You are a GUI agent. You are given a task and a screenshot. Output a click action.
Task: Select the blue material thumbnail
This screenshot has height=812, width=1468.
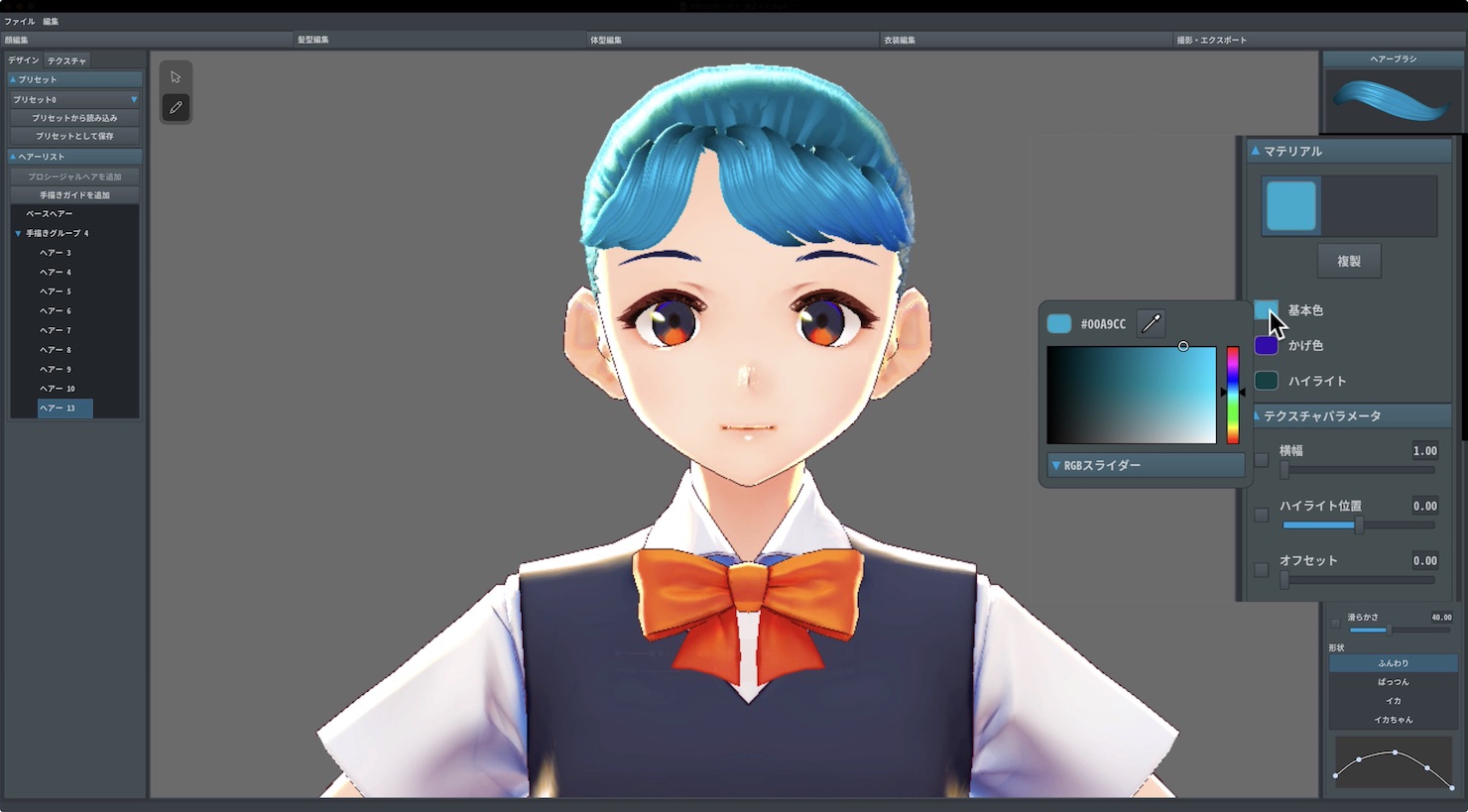pyautogui.click(x=1290, y=206)
